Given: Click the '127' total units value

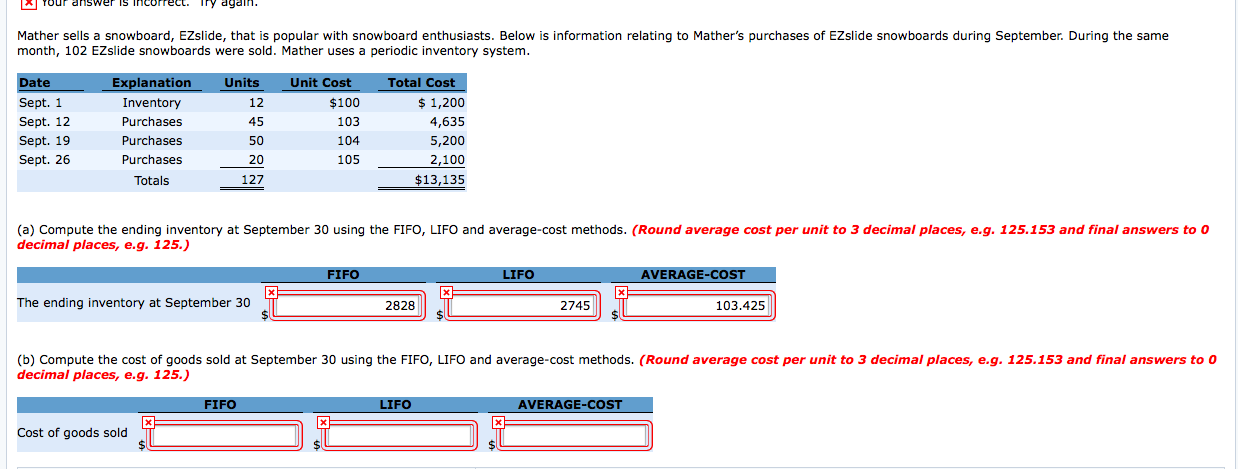Looking at the screenshot, I should click(x=253, y=181).
